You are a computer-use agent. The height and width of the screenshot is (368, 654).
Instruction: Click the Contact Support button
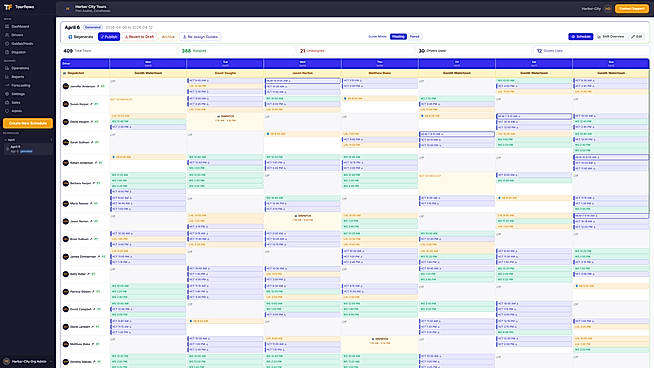(x=631, y=8)
